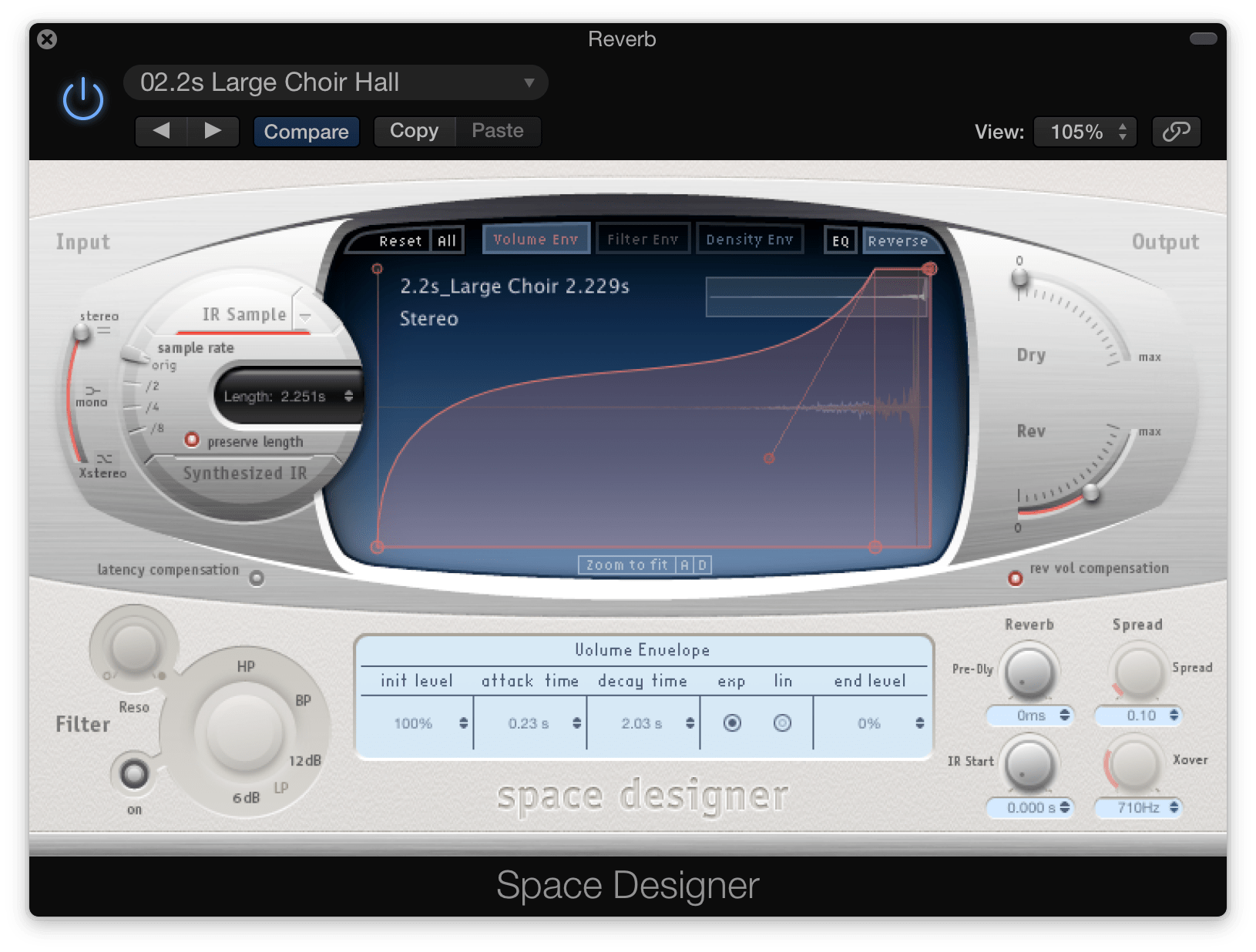Copy the current plugin settings
This screenshot has width=1256, height=952.
click(x=415, y=131)
